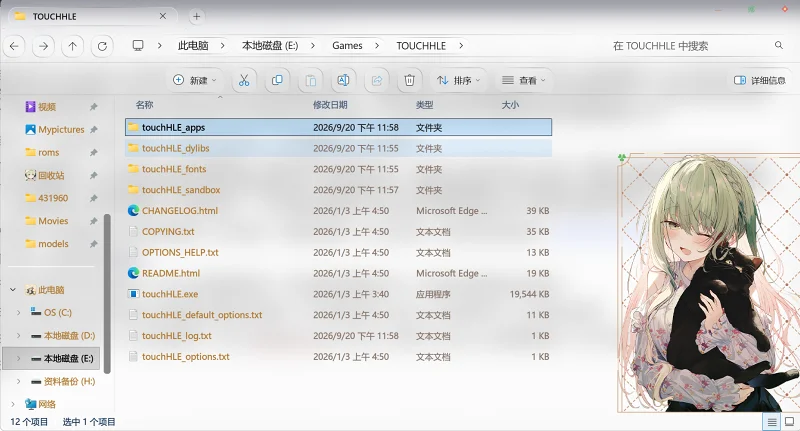Navigate to 本地磁盘 (E:) in breadcrumb
The height and width of the screenshot is (431, 800).
pyautogui.click(x=270, y=45)
